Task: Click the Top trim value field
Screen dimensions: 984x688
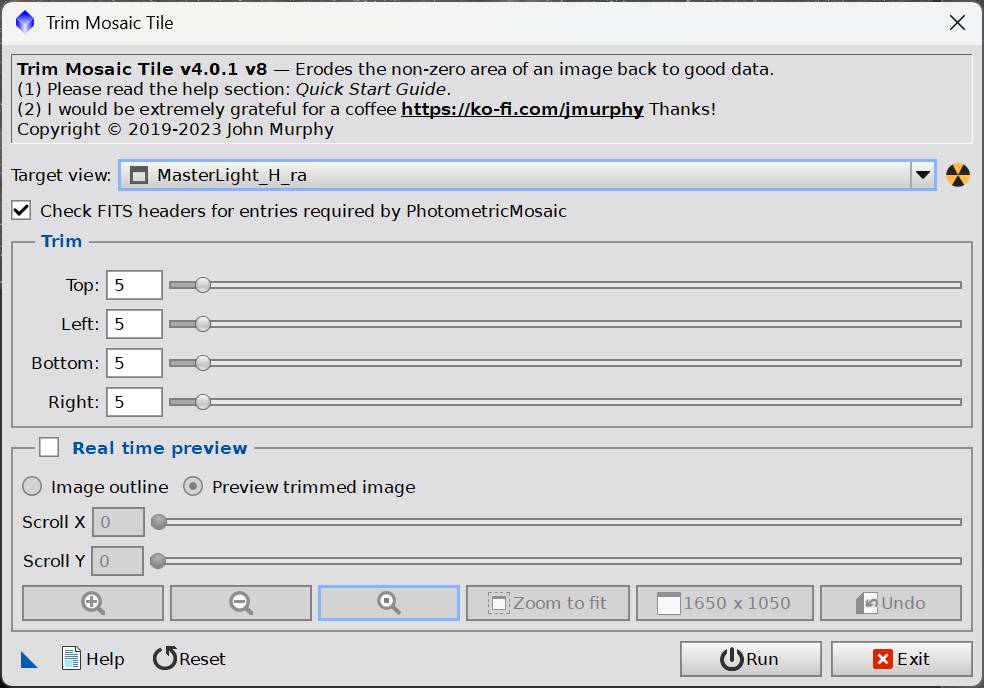Action: click(x=134, y=285)
